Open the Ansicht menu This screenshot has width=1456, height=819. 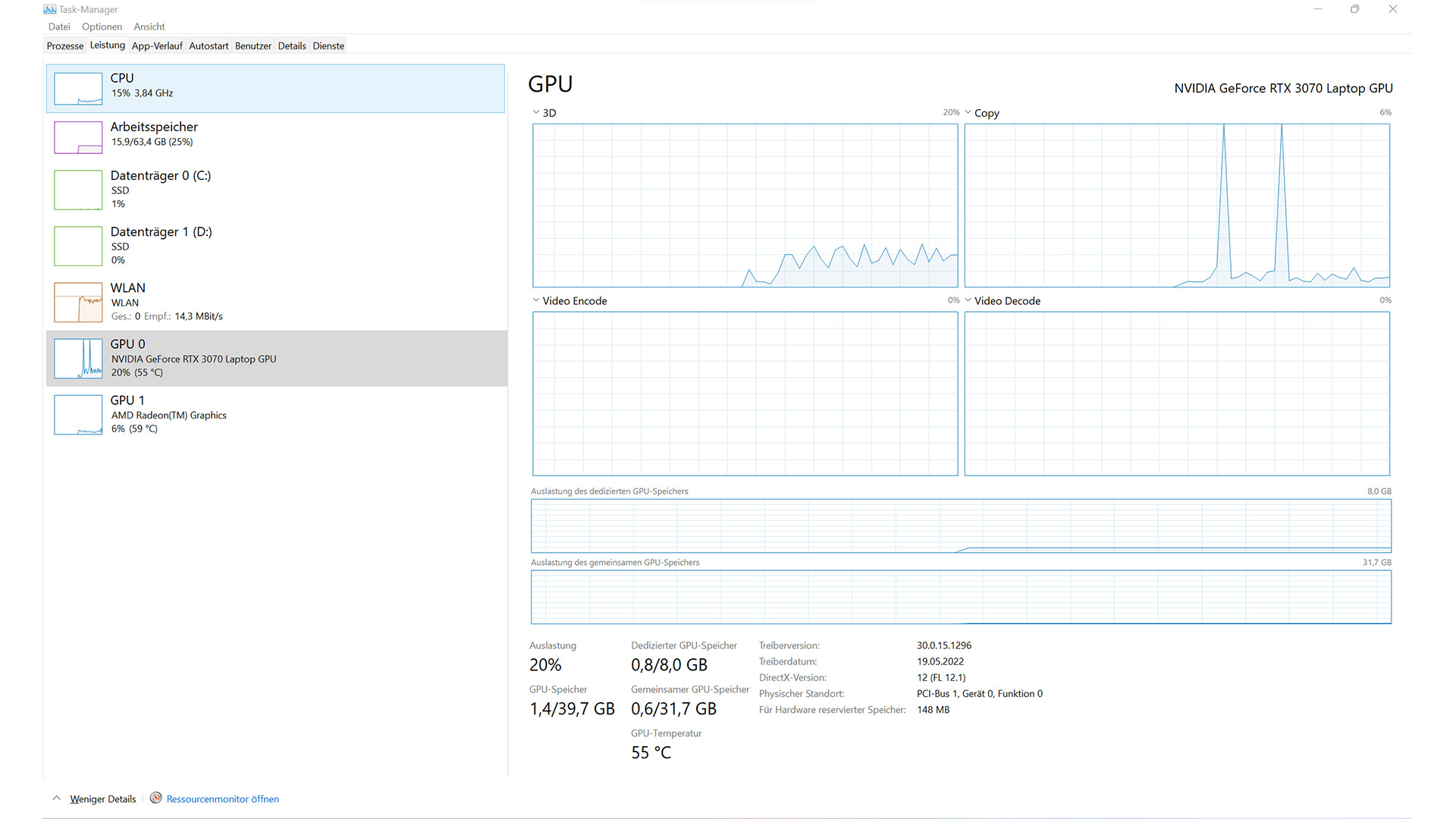click(x=149, y=27)
